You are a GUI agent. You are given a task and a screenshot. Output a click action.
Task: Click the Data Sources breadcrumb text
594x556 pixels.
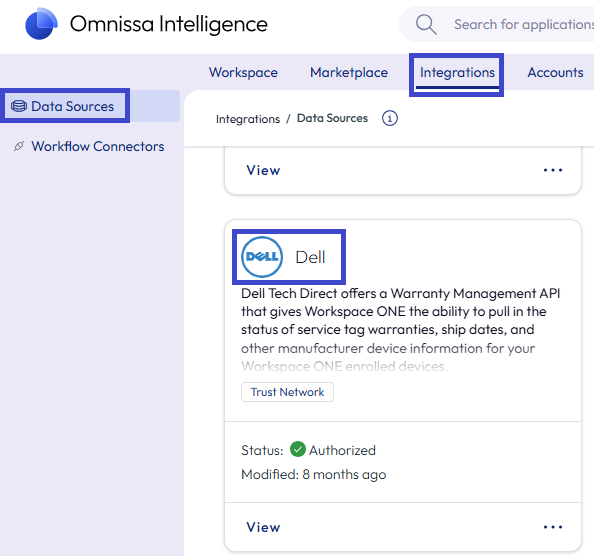pyautogui.click(x=332, y=118)
